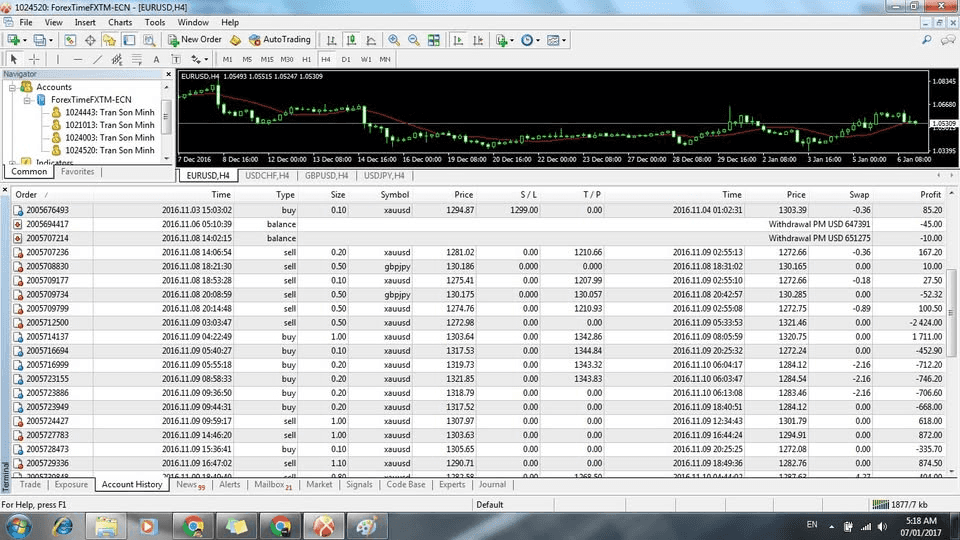
Task: Open the new chart dropdown arrow
Action: pos(25,40)
